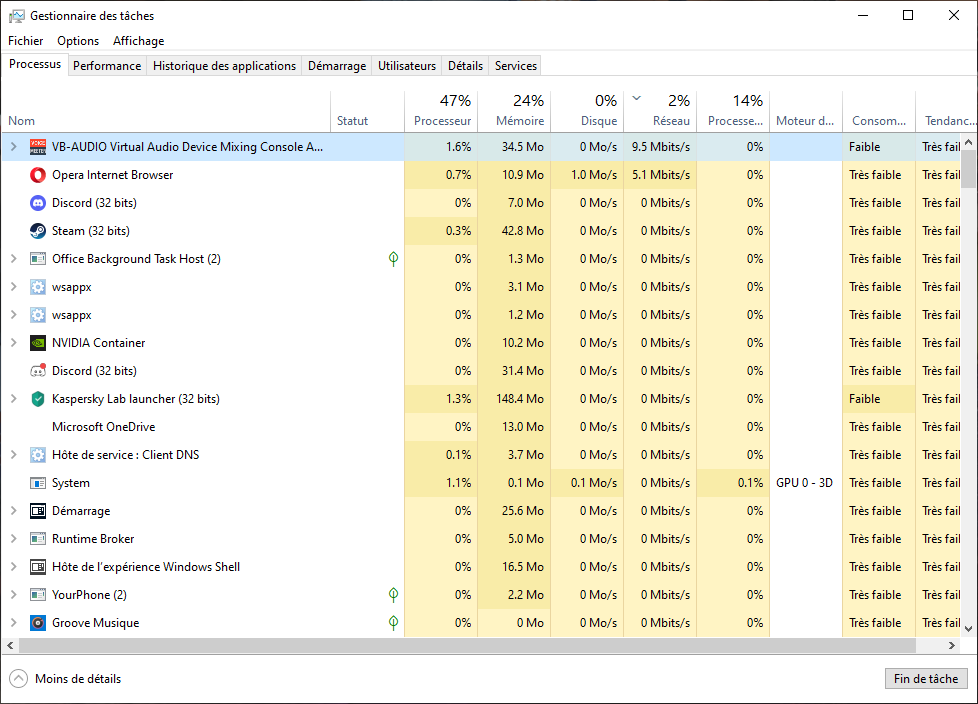Click the Opera Internet Browser icon
This screenshot has width=978, height=704.
pyautogui.click(x=38, y=175)
